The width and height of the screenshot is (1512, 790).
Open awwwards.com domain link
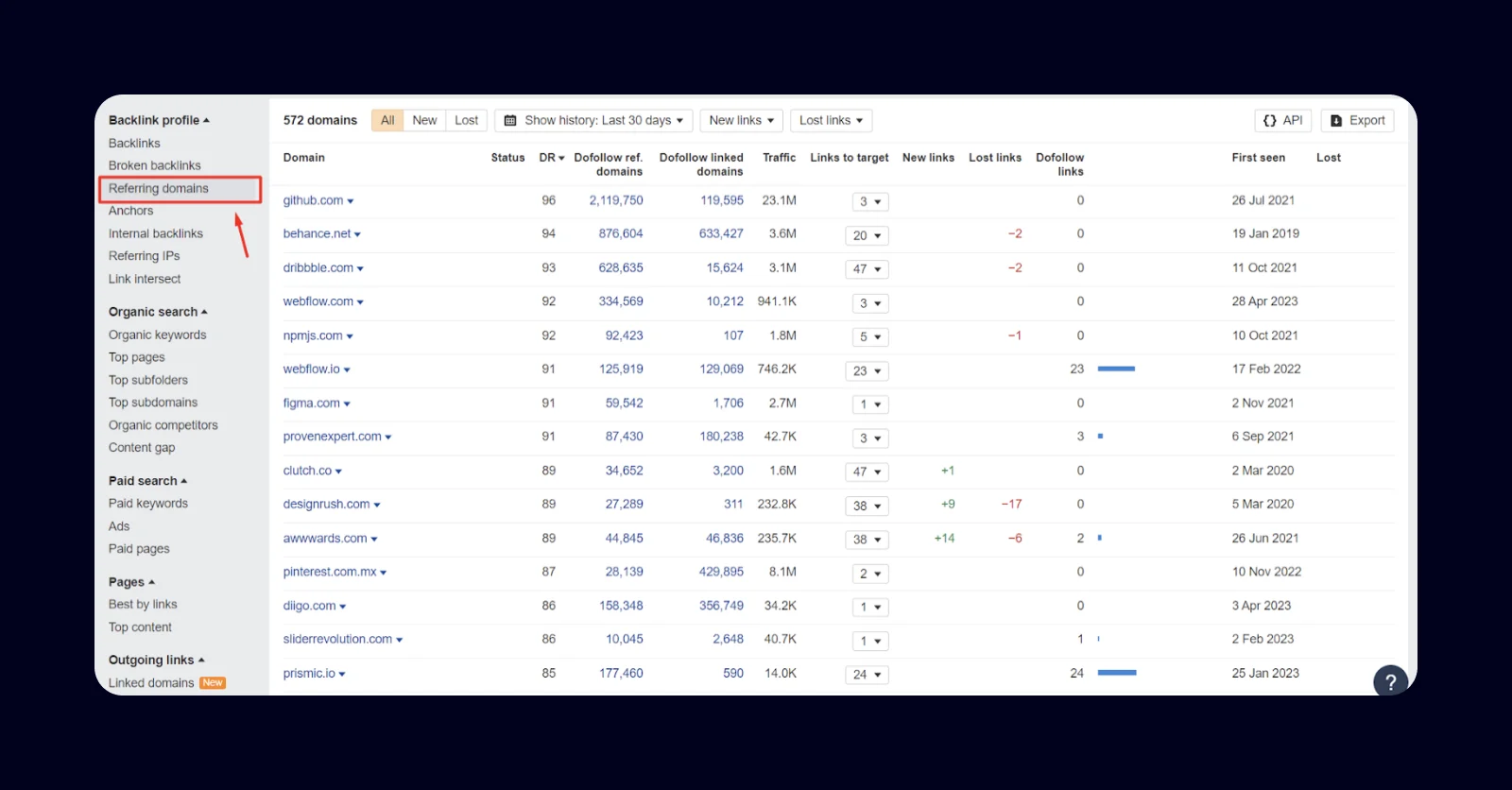pyautogui.click(x=325, y=539)
